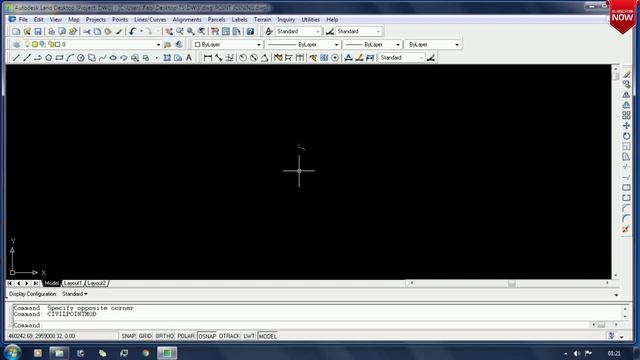The image size is (640, 360).
Task: Select the Multiline Text A tool
Action: (x=189, y=58)
